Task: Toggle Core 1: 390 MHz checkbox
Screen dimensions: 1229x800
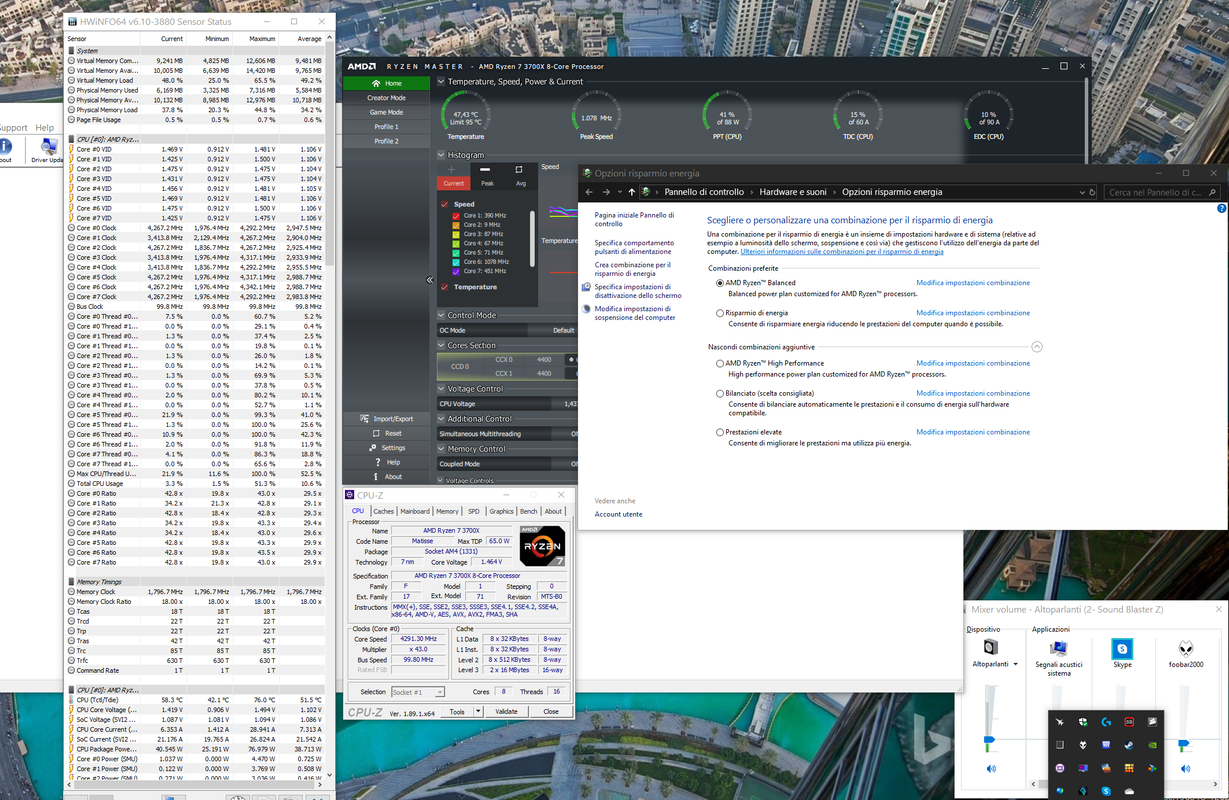Action: click(x=457, y=216)
